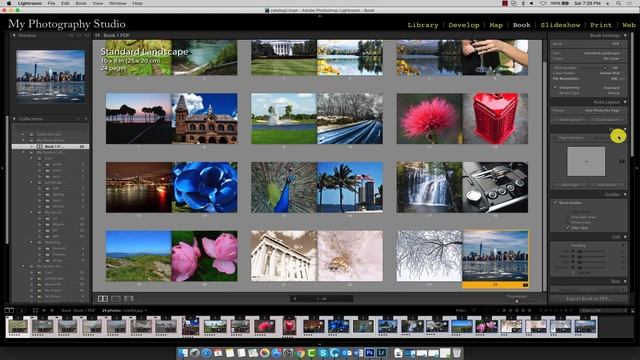Select the Book 1 PDF collection row
Viewport: 640px width, 360px height.
(51, 146)
